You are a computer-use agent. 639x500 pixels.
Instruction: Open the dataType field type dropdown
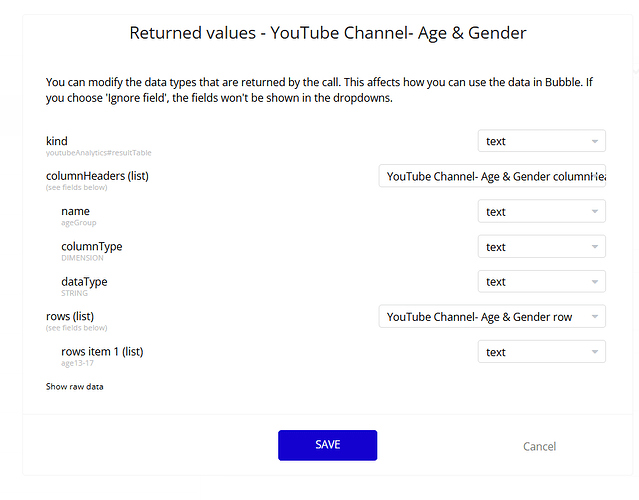click(542, 282)
